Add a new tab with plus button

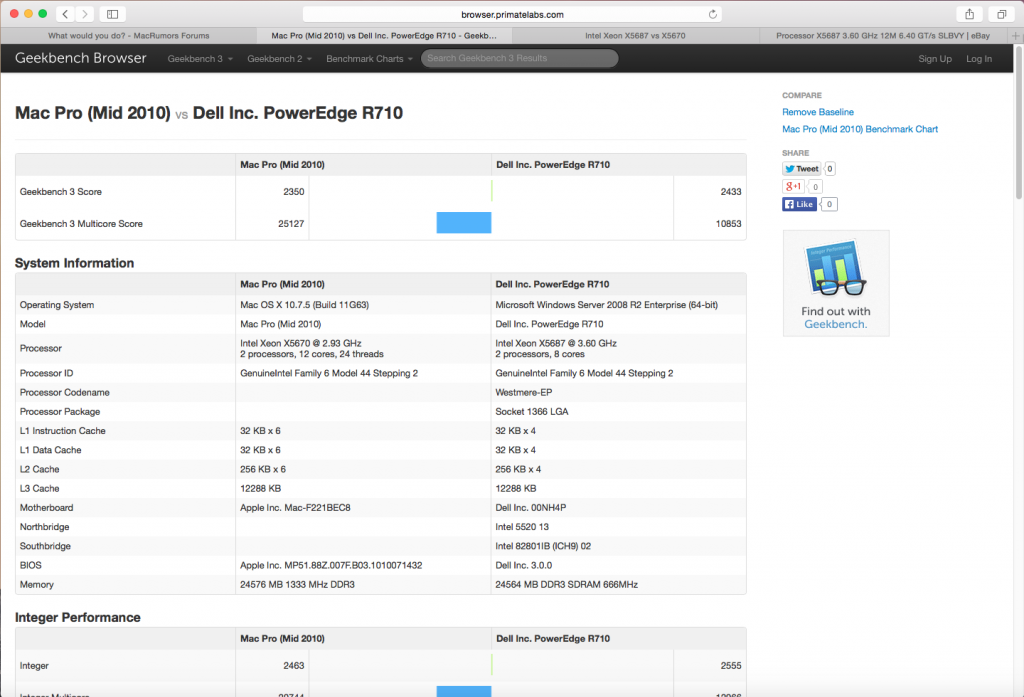1016,36
